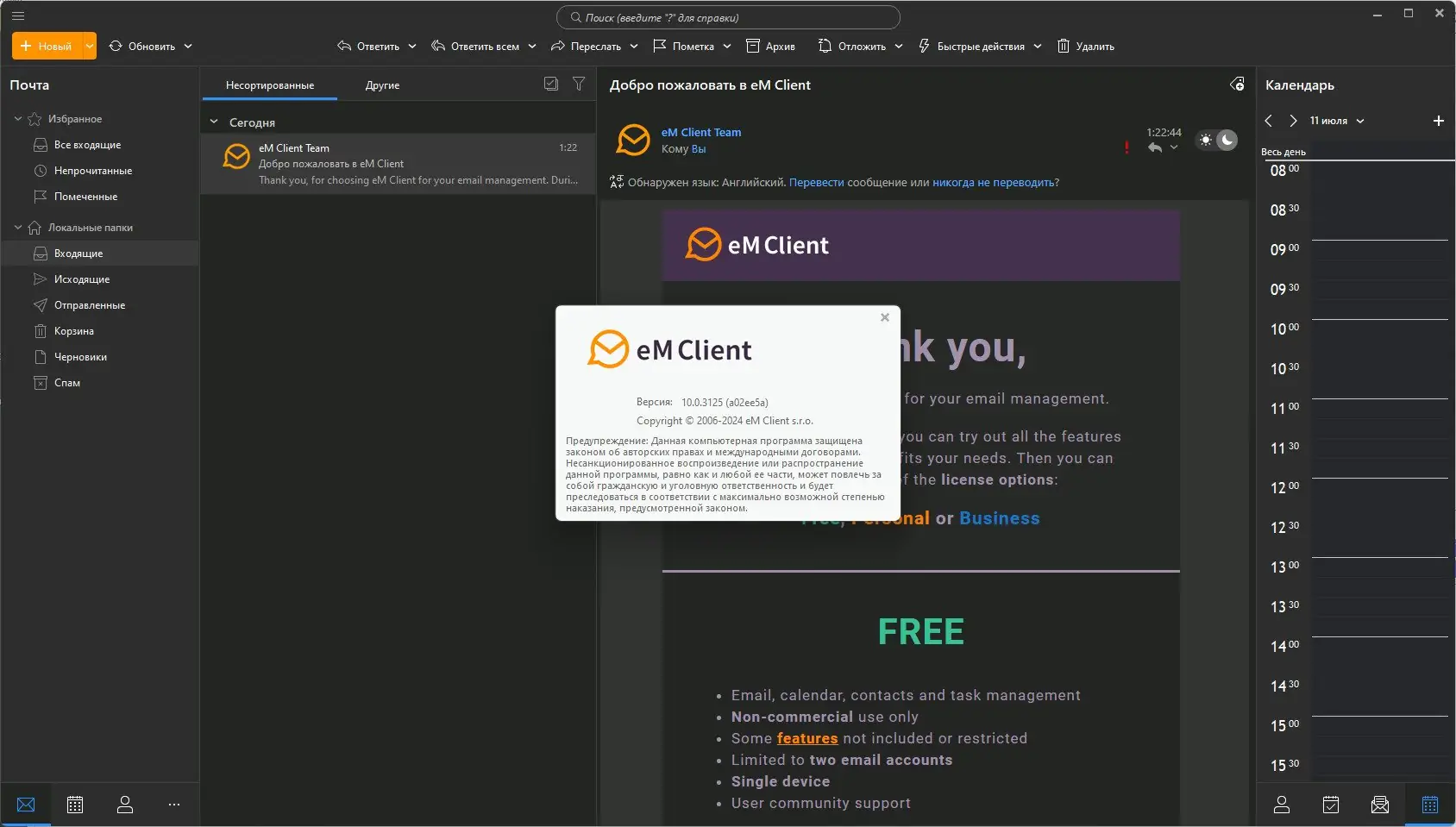The image size is (1456, 827).
Task: Expand the Обновить dropdown chevron
Action: [188, 47]
